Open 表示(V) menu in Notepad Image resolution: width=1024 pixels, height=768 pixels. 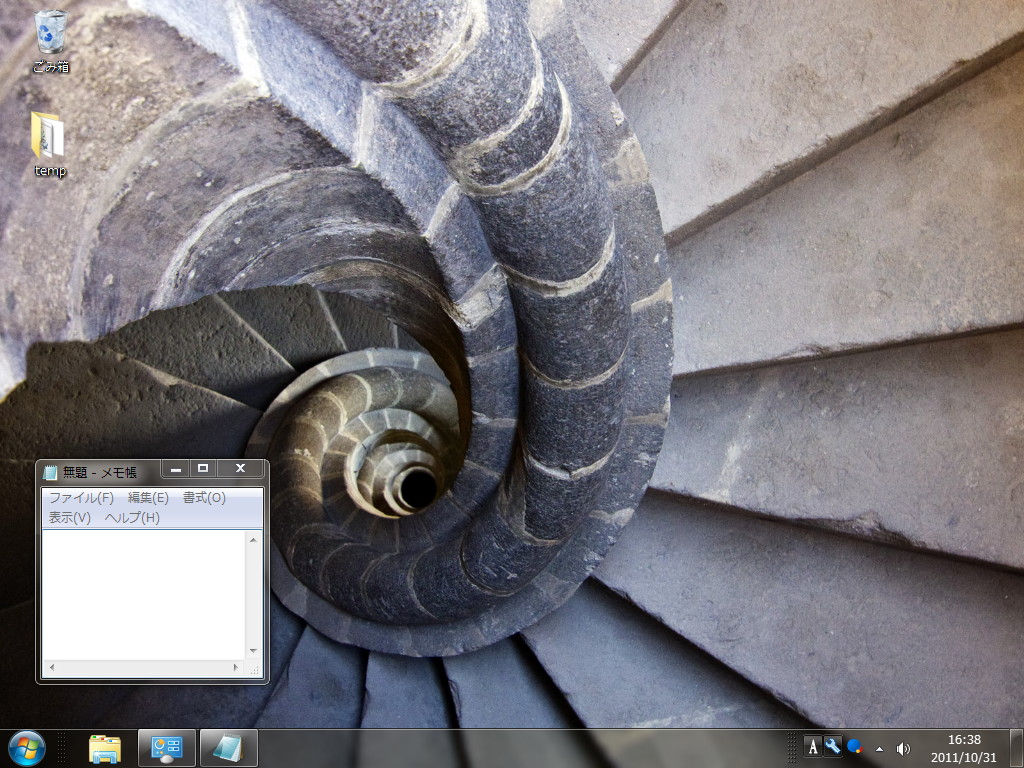pos(69,518)
